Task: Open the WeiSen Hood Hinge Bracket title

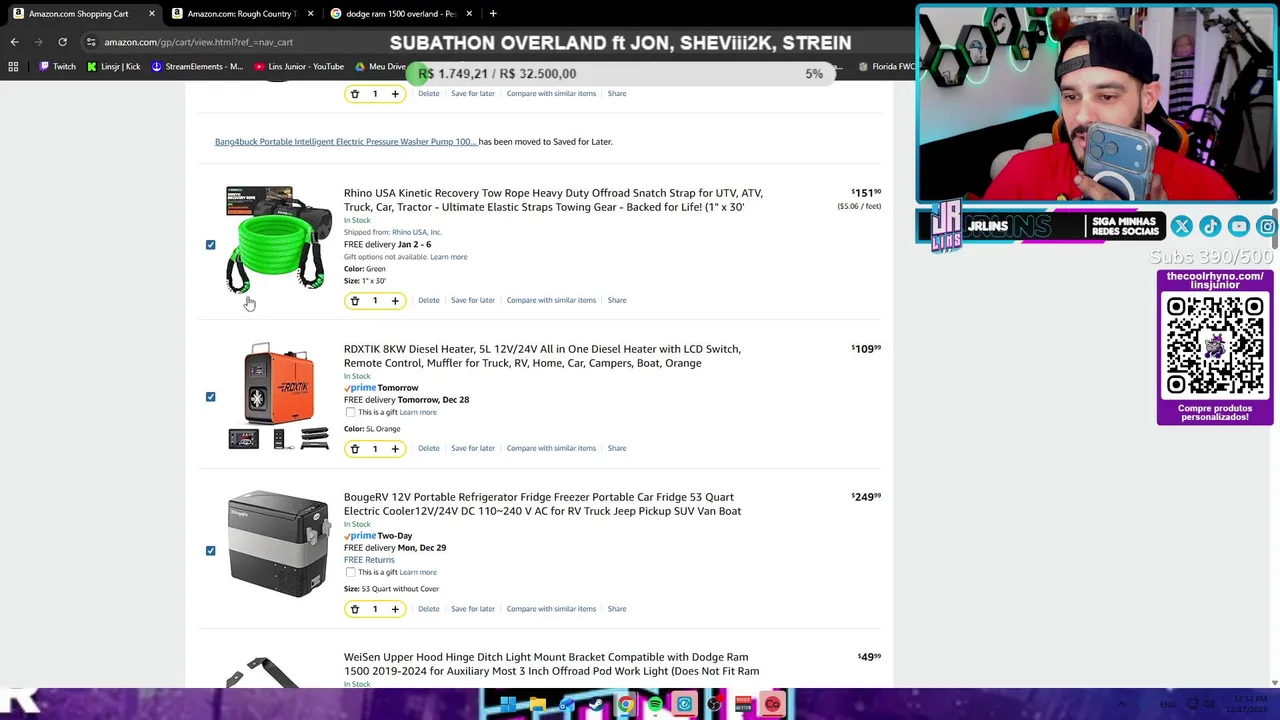Action: click(551, 664)
